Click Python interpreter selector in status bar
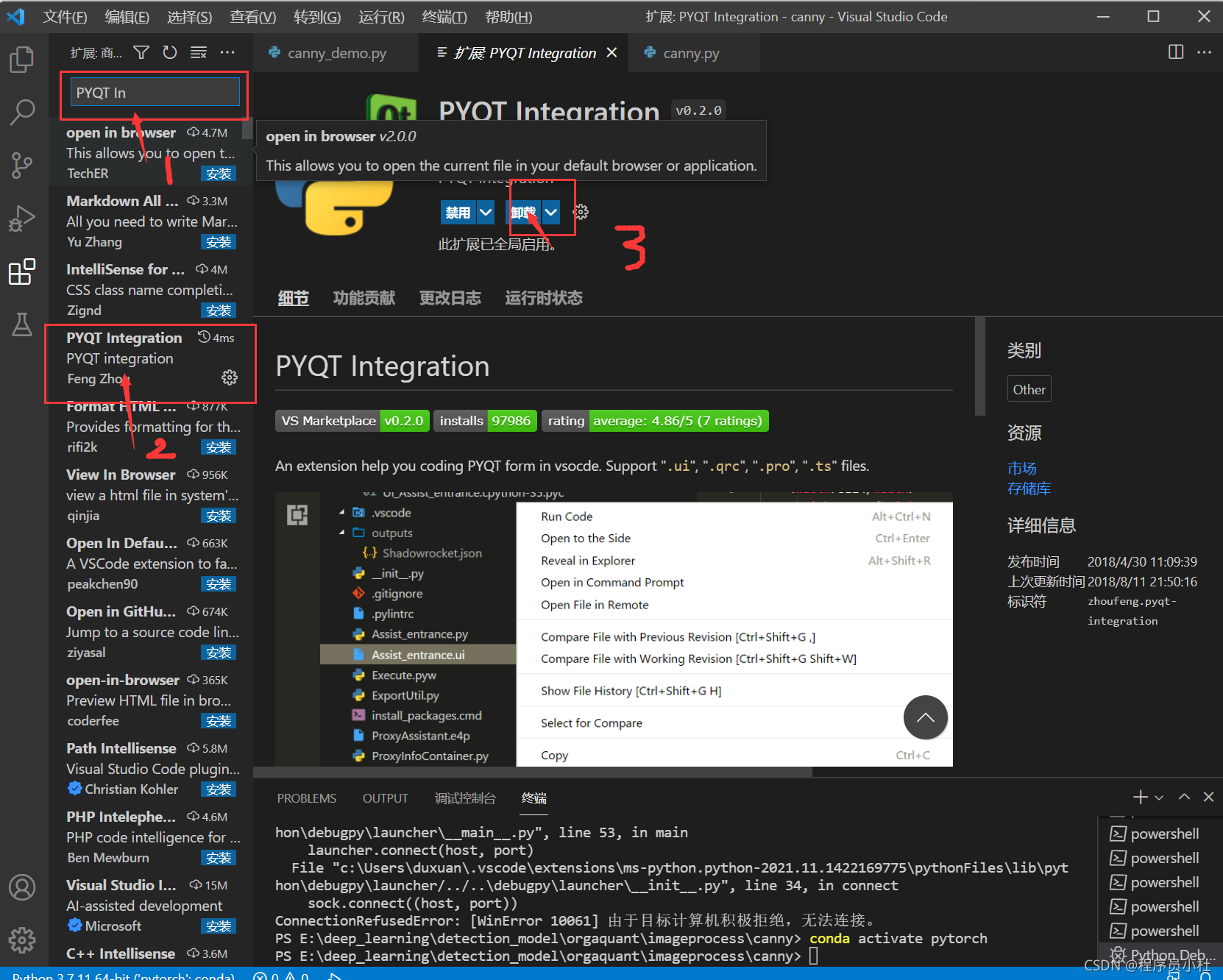The height and width of the screenshot is (980, 1223). pyautogui.click(x=124, y=976)
